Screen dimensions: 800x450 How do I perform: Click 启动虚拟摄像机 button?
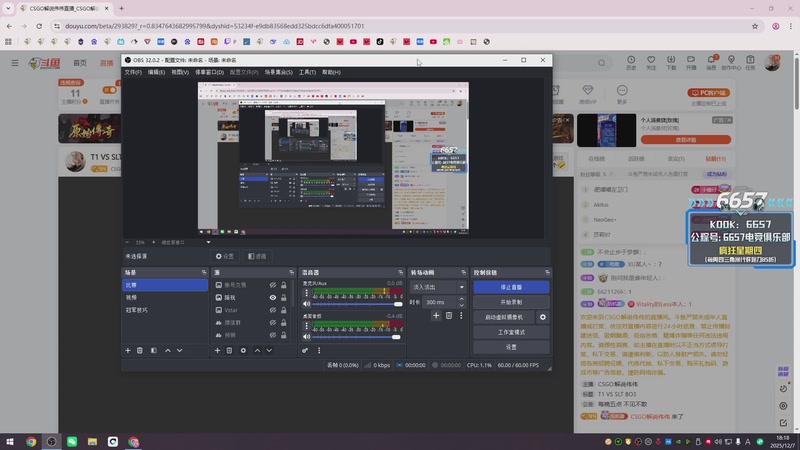[x=504, y=317]
